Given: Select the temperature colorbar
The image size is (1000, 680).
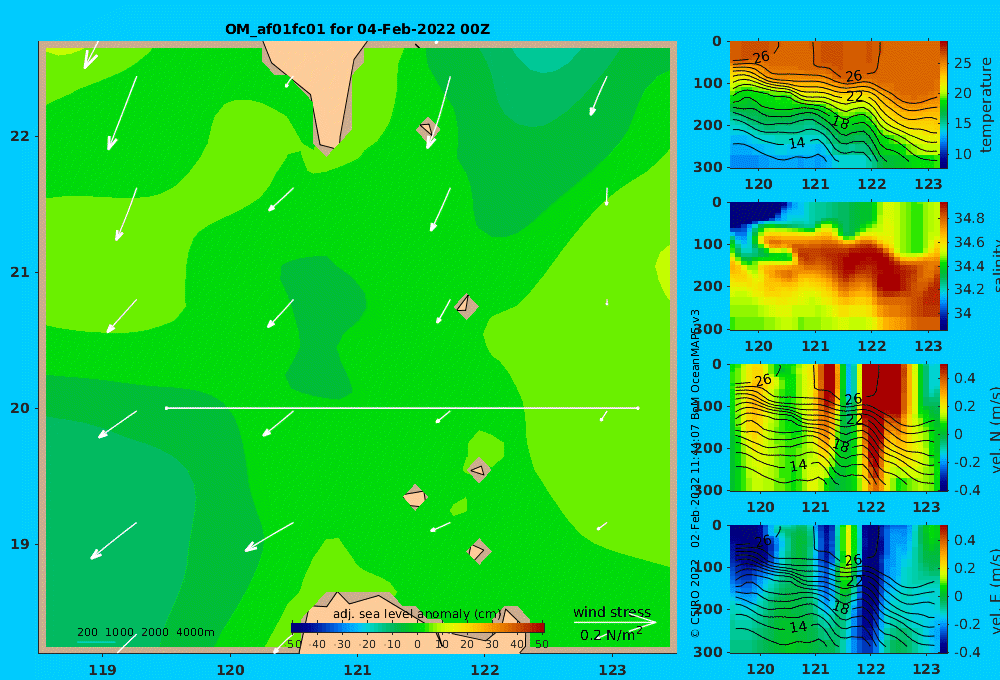Looking at the screenshot, I should tap(944, 105).
